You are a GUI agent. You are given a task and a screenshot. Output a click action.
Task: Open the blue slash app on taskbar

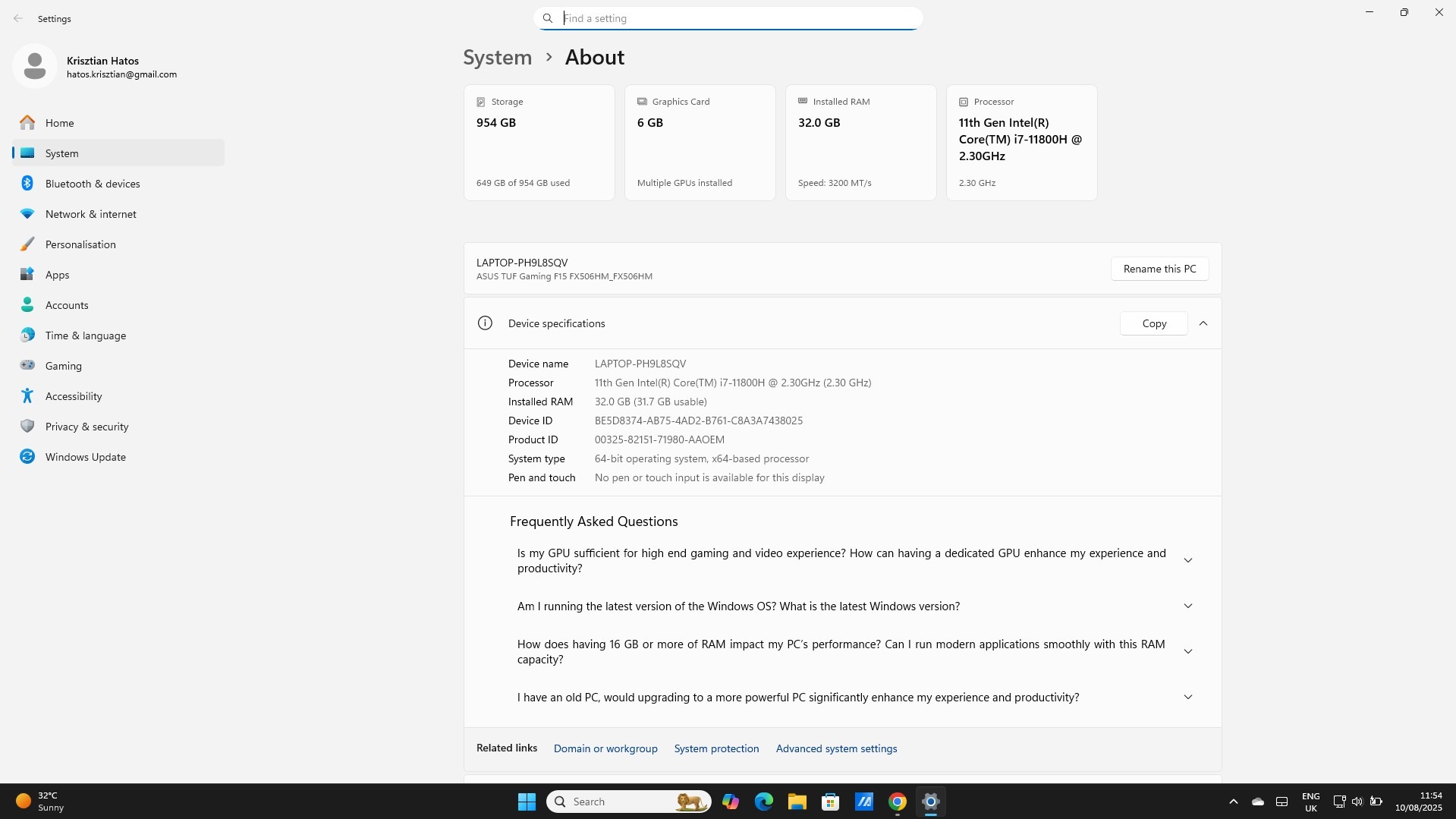864,802
